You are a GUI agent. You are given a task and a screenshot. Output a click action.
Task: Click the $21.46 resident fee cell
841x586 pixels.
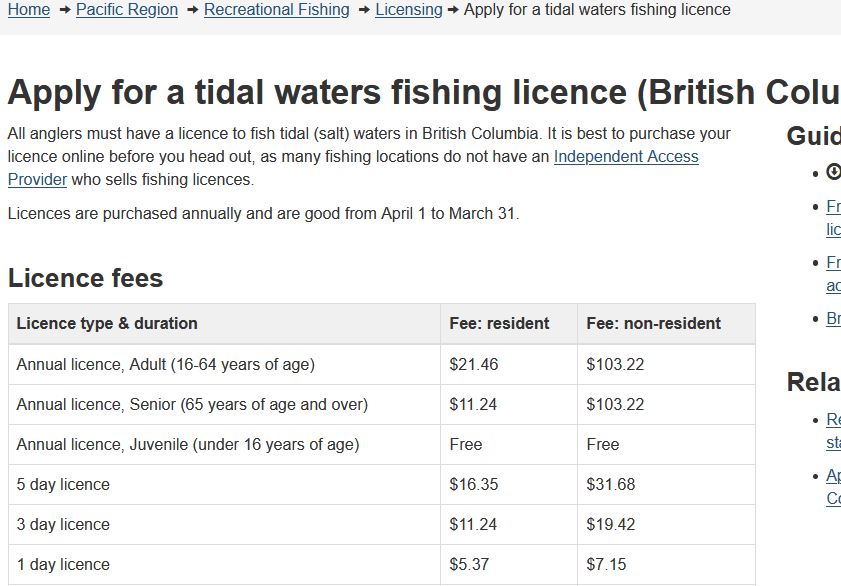coord(509,365)
